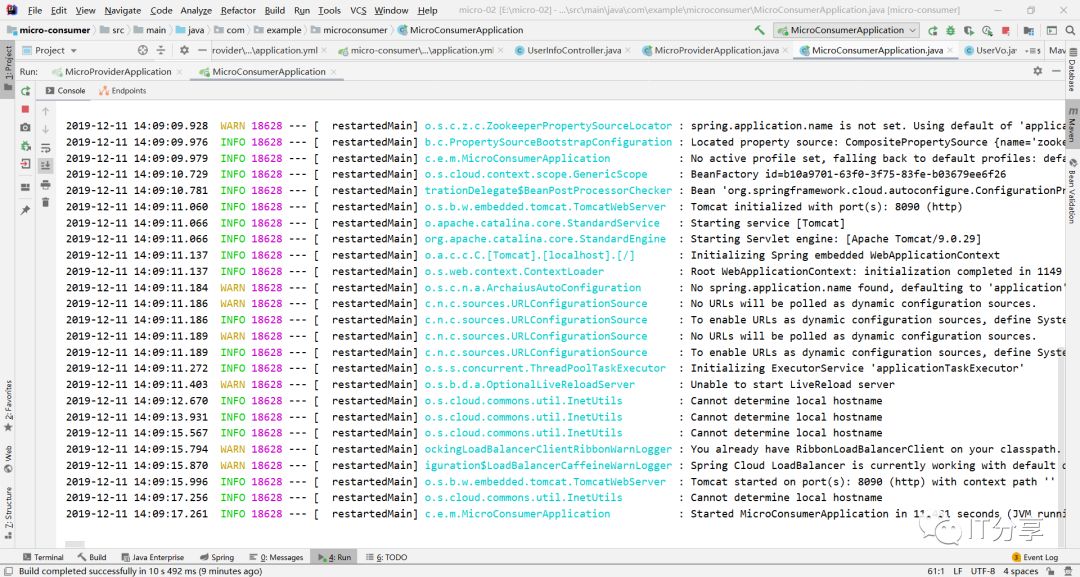This screenshot has width=1080, height=577.
Task: Restore the layout icon in Run sidebar
Action: [x=25, y=187]
